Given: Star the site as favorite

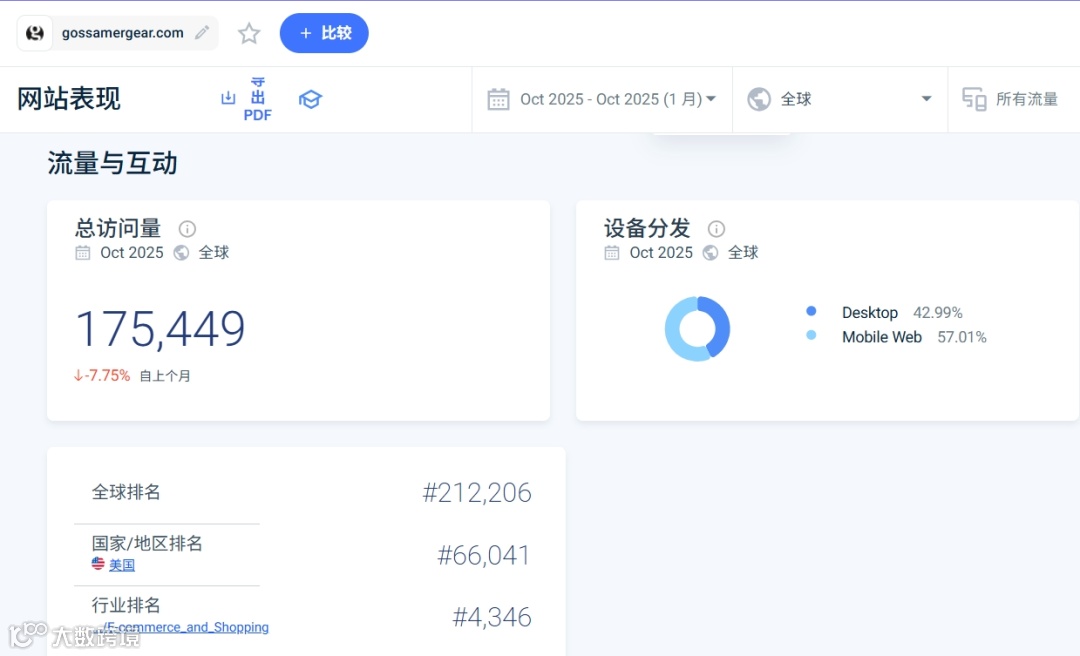Looking at the screenshot, I should coord(249,33).
